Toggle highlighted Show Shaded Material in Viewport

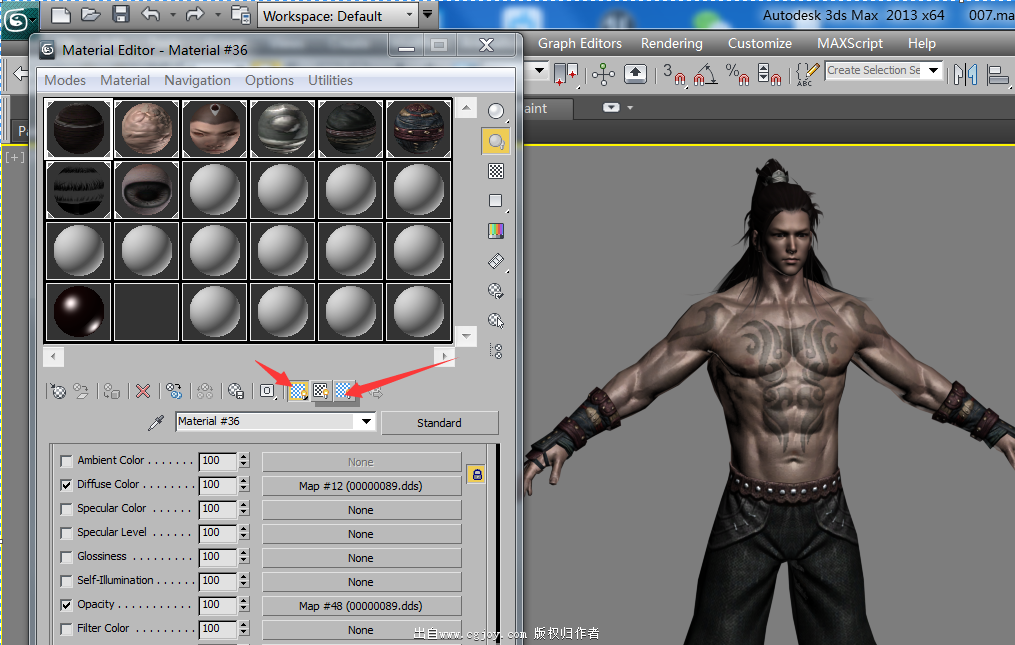pos(298,391)
